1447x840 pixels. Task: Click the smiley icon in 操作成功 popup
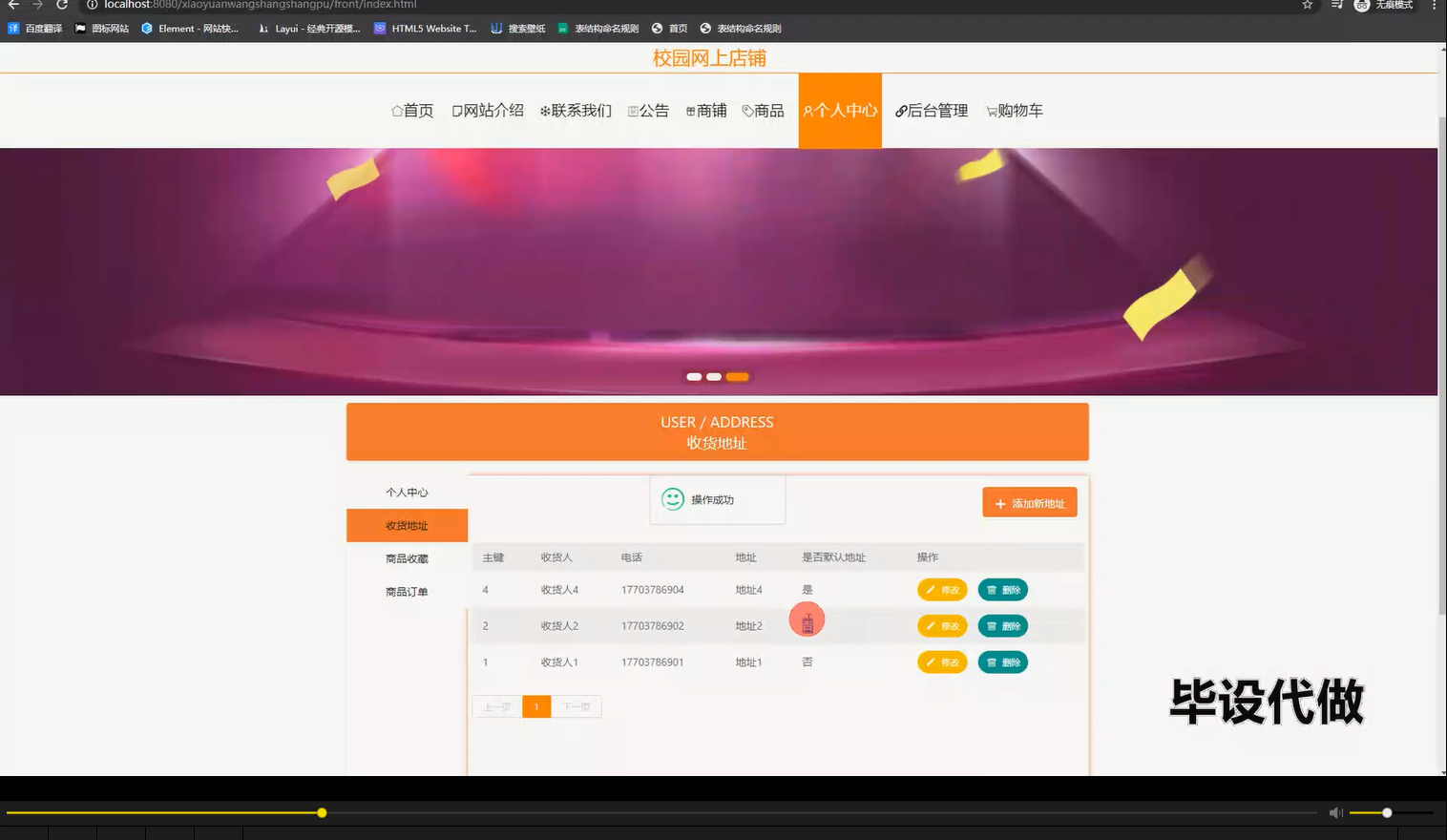[673, 498]
